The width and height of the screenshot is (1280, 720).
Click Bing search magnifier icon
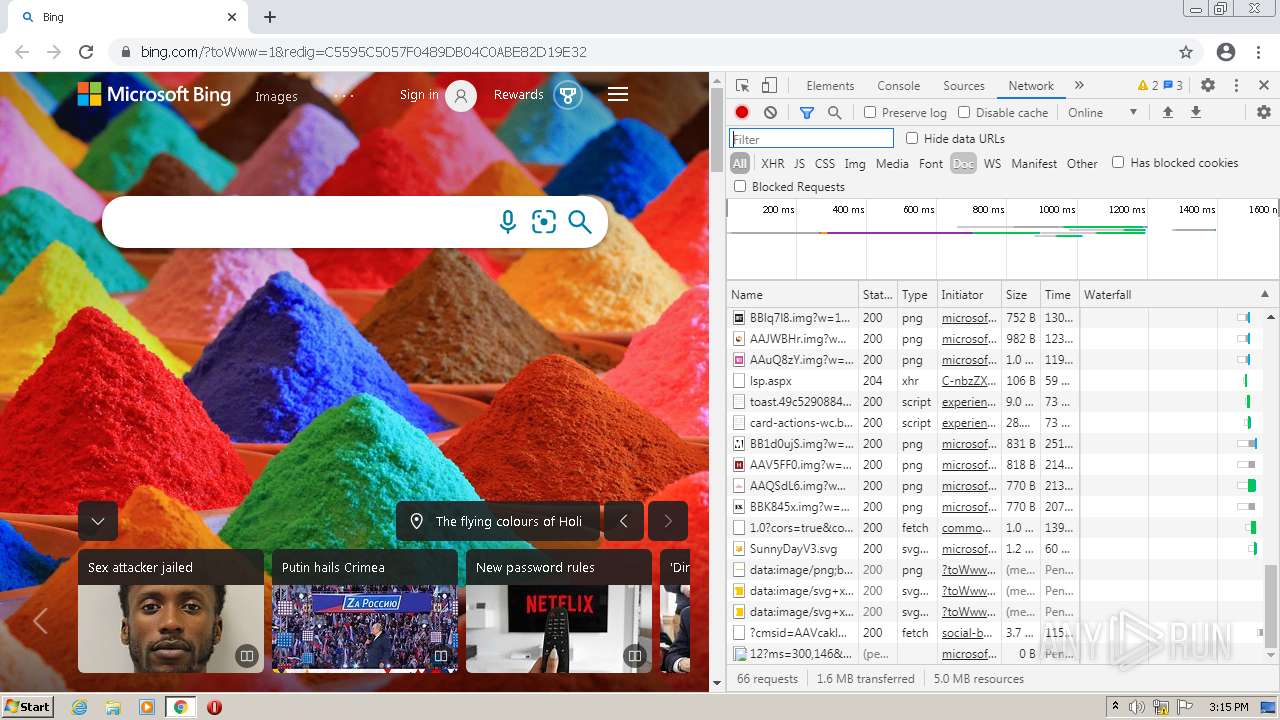(x=580, y=222)
